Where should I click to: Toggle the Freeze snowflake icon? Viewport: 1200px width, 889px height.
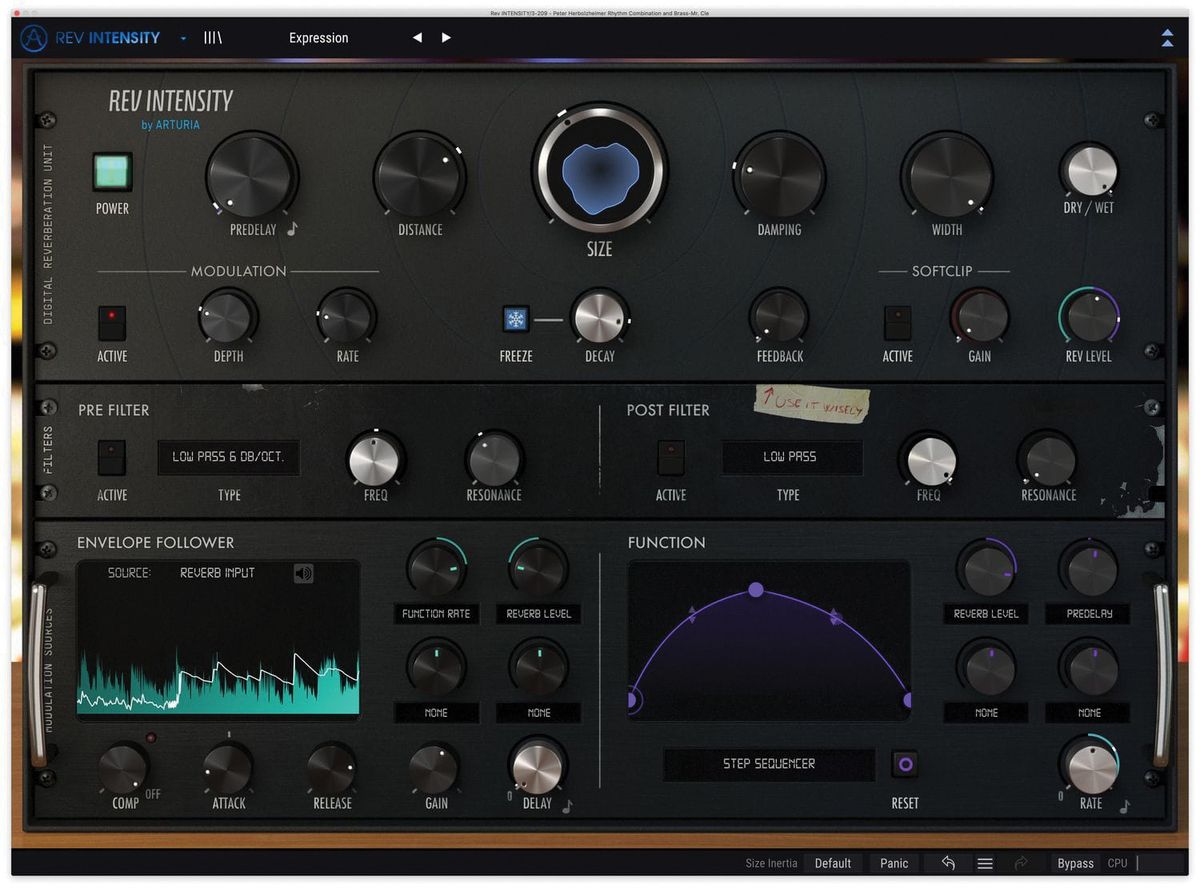coord(516,317)
